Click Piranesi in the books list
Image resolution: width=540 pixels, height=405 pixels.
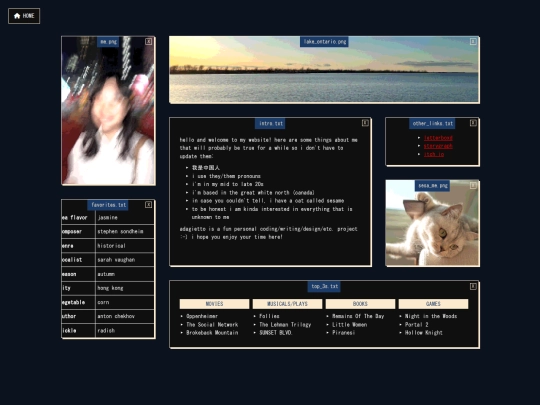pyautogui.click(x=343, y=333)
